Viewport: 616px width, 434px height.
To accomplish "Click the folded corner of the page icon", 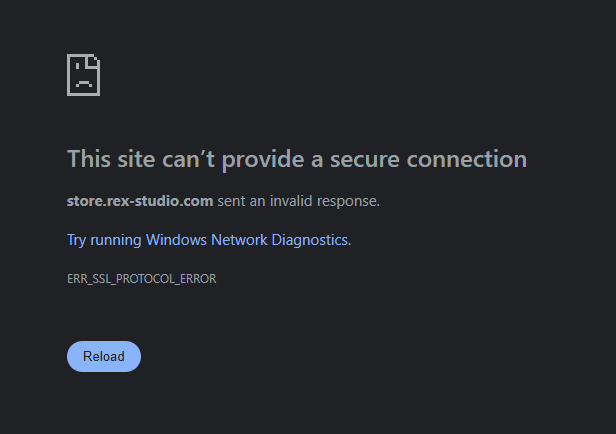I will coord(94,60).
